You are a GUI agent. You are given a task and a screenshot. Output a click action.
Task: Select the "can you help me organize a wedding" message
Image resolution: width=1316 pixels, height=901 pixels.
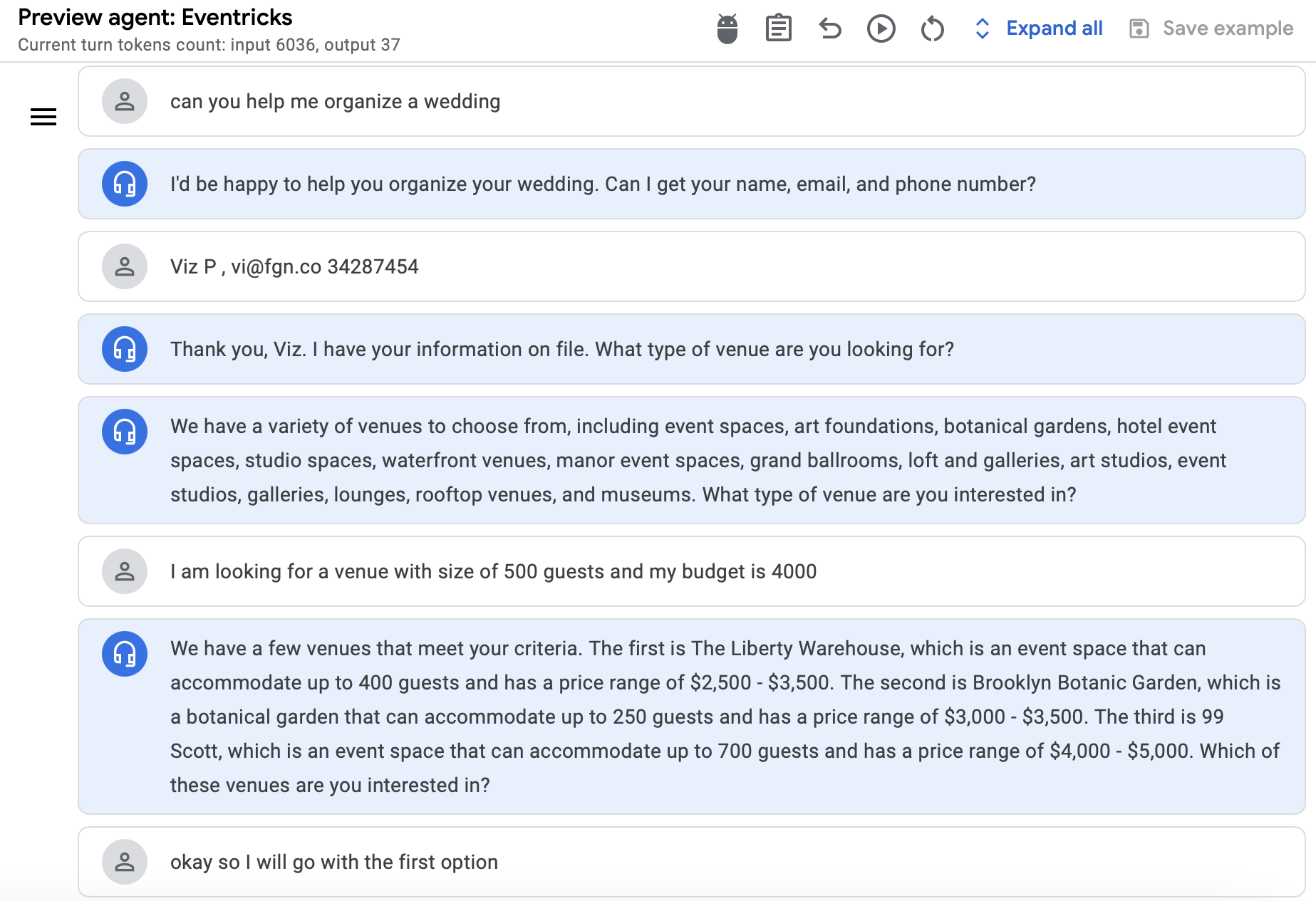pyautogui.click(x=691, y=101)
